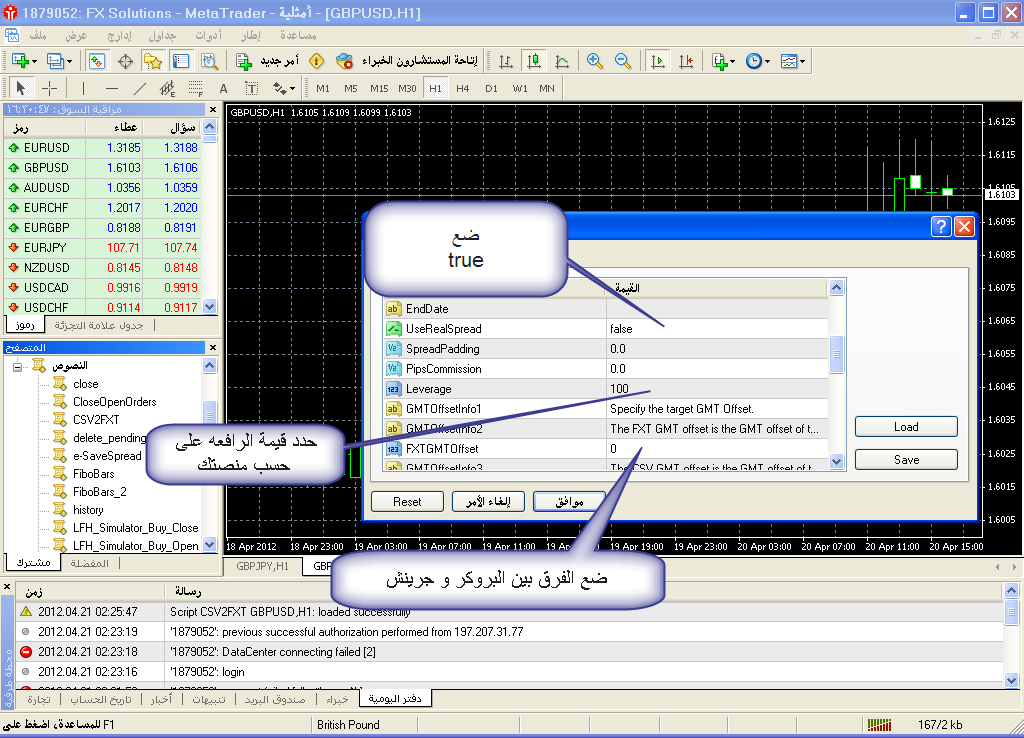1024x738 pixels.
Task: Toggle Expert Advisors enable button
Action: 408,61
